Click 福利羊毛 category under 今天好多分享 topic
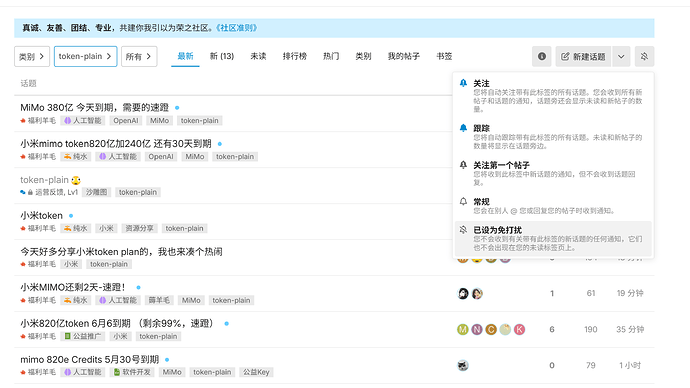This screenshot has width=690, height=388. [38, 264]
